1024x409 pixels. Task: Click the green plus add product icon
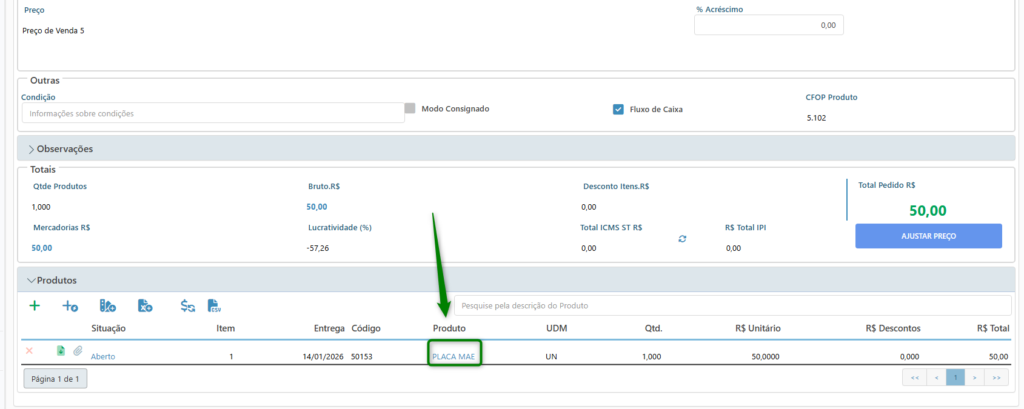point(35,305)
